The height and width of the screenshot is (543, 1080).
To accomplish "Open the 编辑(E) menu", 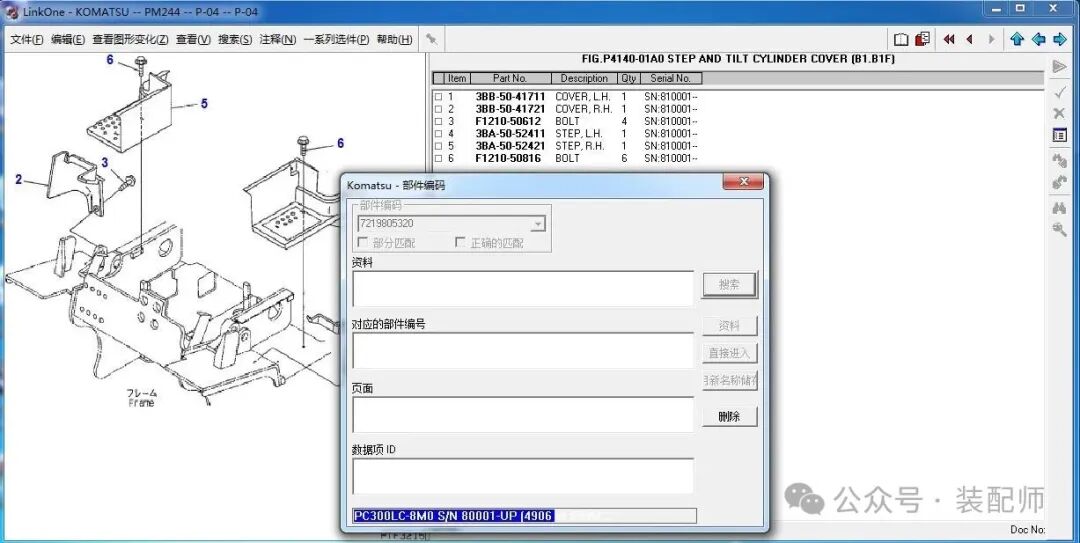I will pos(68,40).
